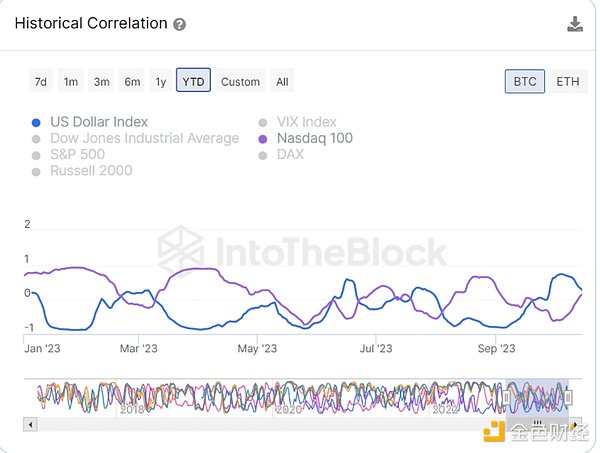Click the download chart icon
Screen dimensions: 600x453
[x=575, y=24]
